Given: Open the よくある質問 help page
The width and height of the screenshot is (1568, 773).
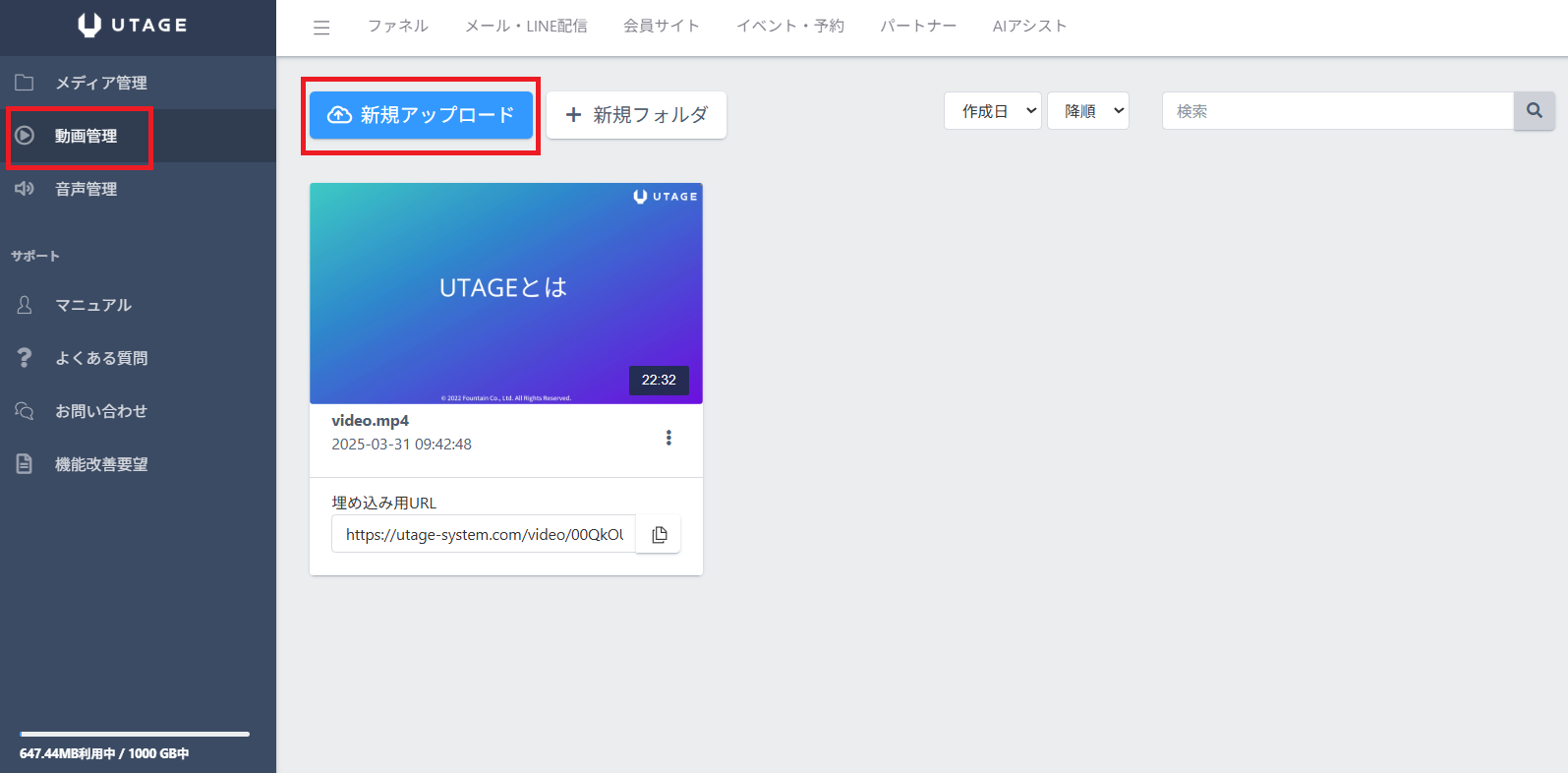Looking at the screenshot, I should coord(101,358).
